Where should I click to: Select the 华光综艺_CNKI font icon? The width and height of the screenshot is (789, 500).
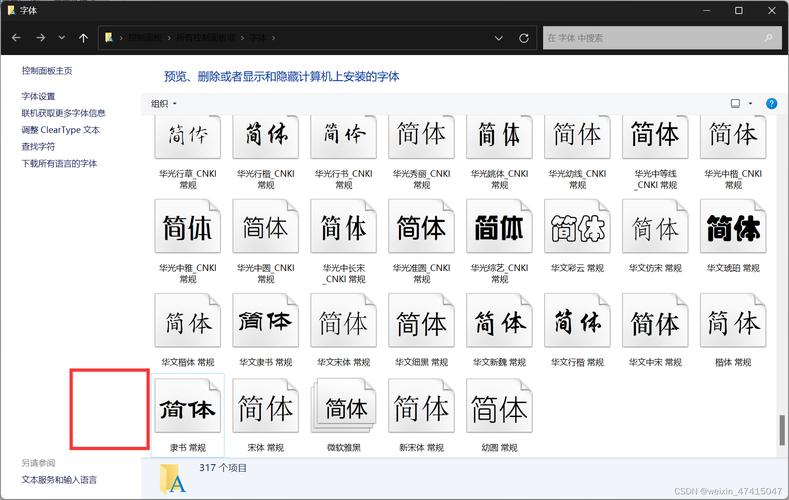[x=500, y=226]
